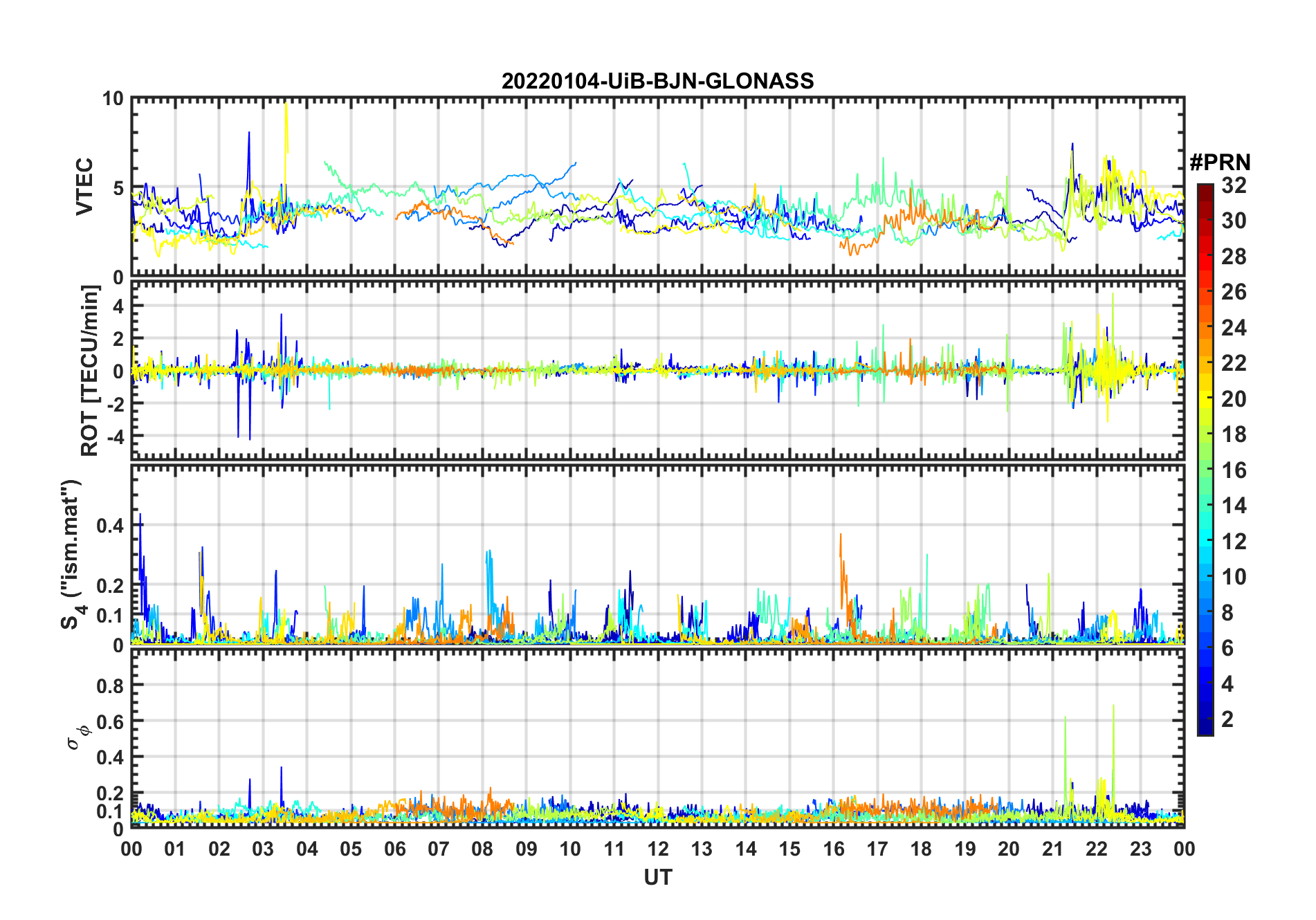Pick the dark red top of the PRN colorbar
This screenshot has width=1316, height=920.
coord(1205,188)
